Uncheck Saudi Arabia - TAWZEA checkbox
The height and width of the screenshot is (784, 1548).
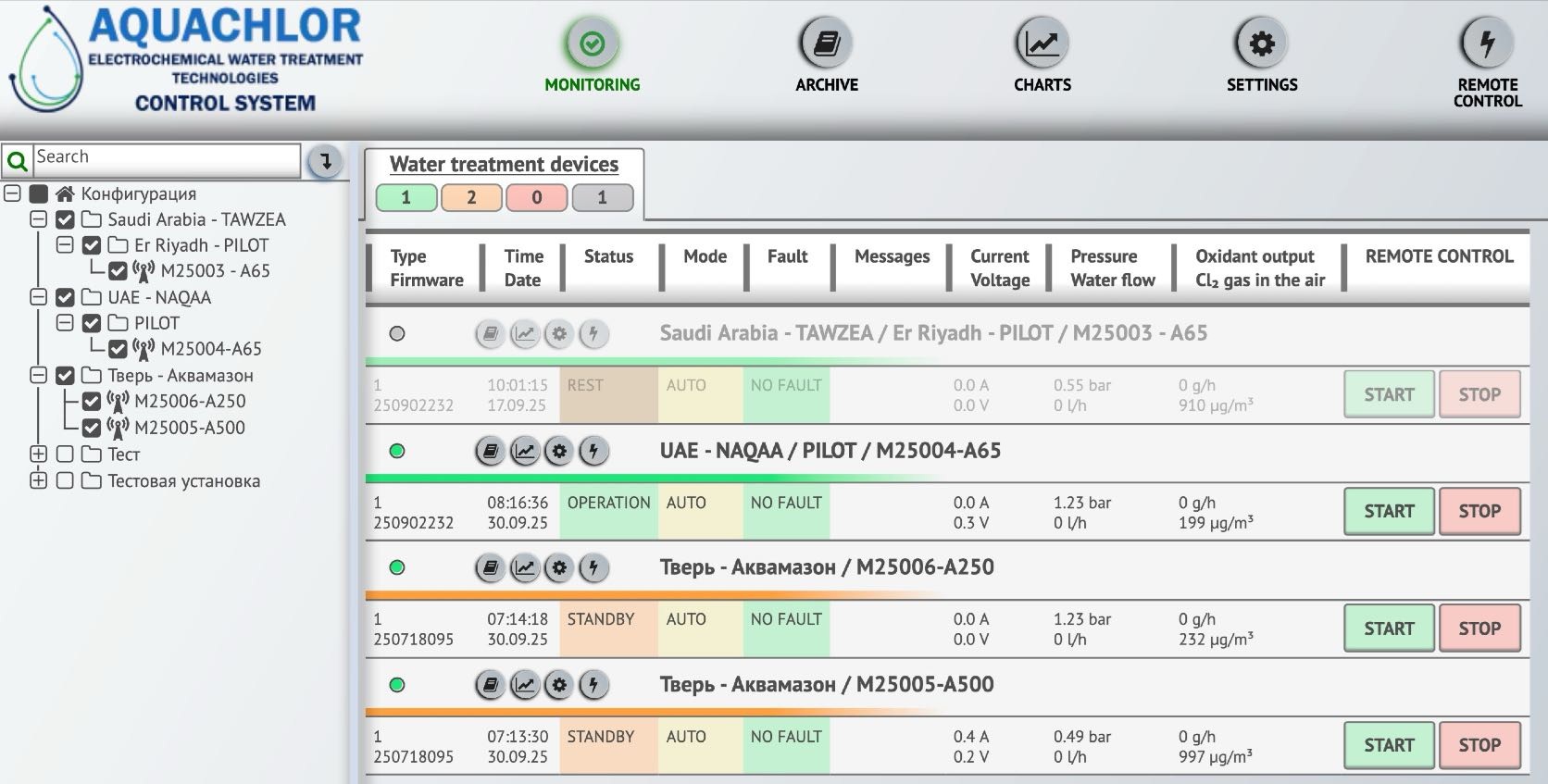(65, 220)
